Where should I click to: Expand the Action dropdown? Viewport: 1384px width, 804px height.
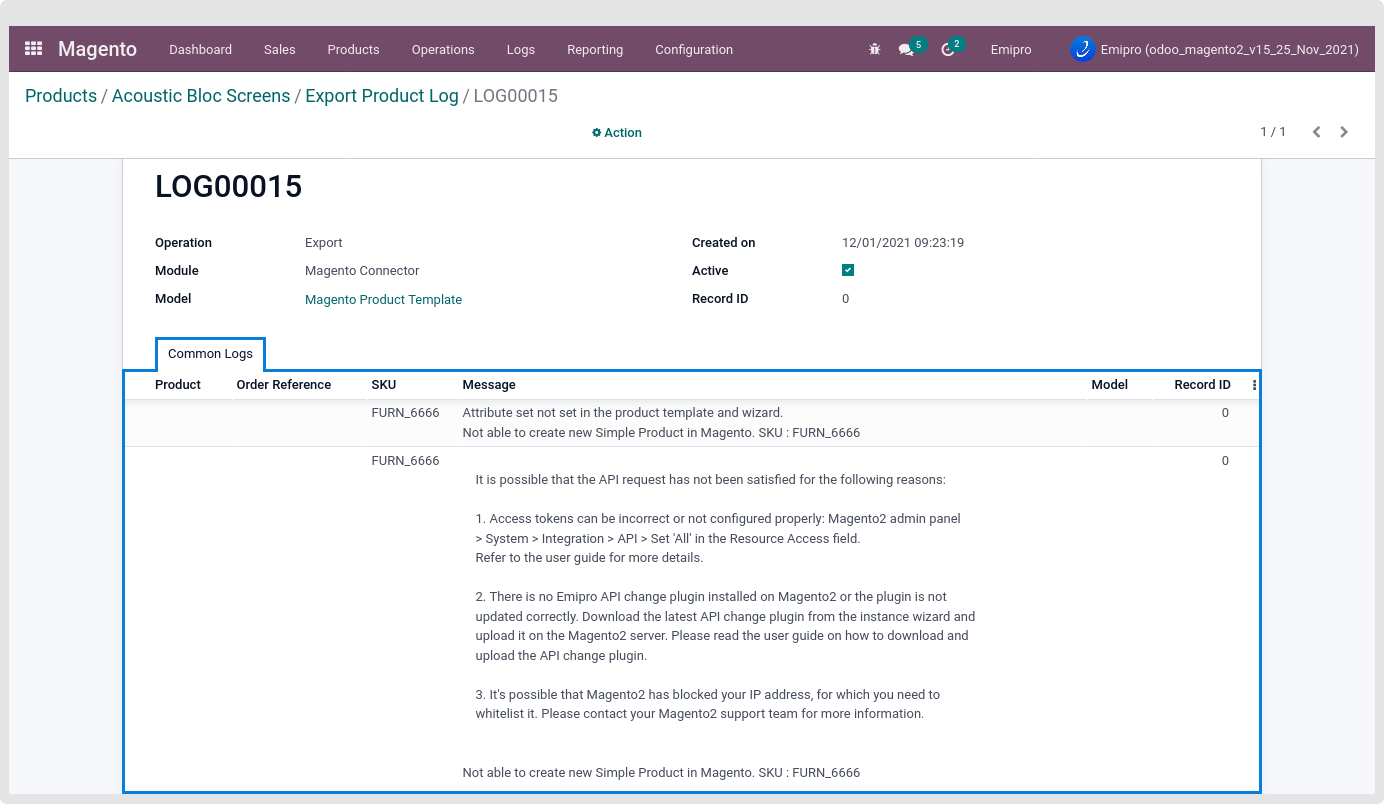tap(617, 133)
